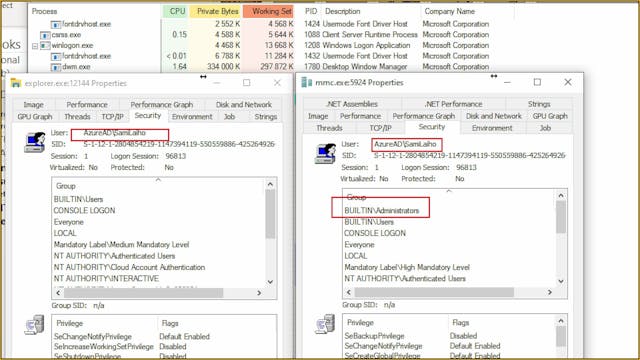
Task: Click the privilege server icon in mmc.exe Properties
Action: pyautogui.click(x=325, y=324)
